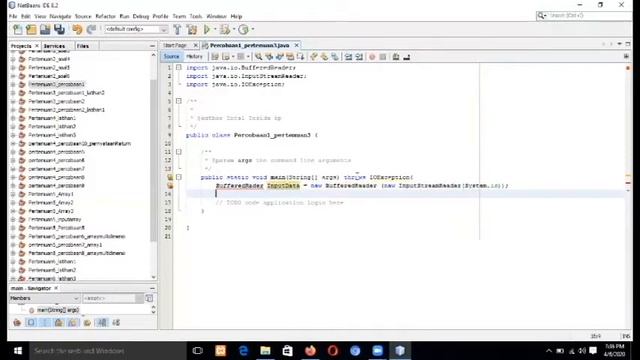Viewport: 640px width, 360px height.
Task: Open Windows Start menu
Action: 18,351
